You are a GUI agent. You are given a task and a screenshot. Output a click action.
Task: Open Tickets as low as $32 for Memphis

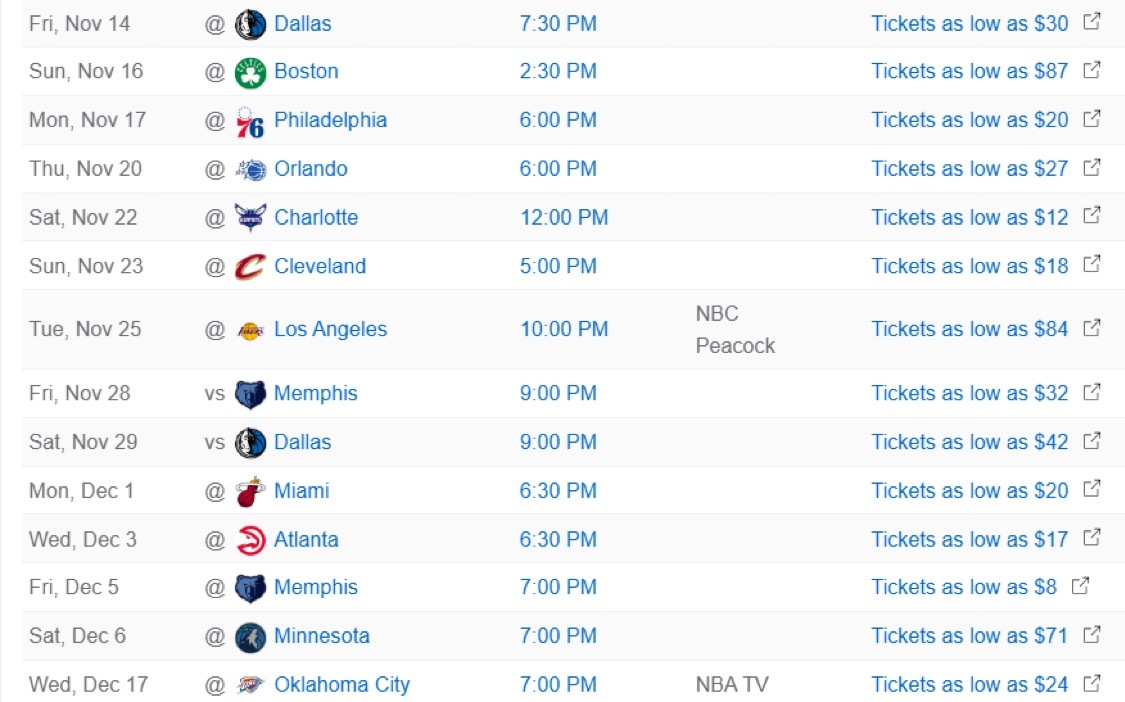969,393
